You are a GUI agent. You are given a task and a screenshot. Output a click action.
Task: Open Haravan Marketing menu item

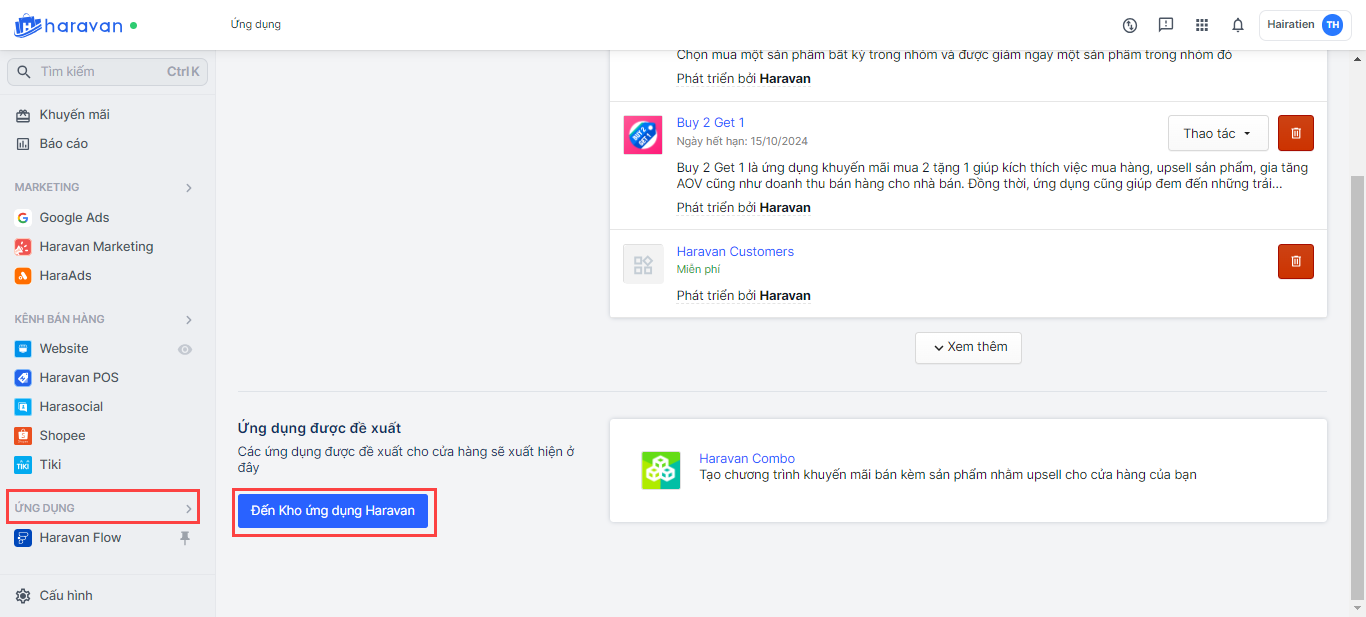97,247
